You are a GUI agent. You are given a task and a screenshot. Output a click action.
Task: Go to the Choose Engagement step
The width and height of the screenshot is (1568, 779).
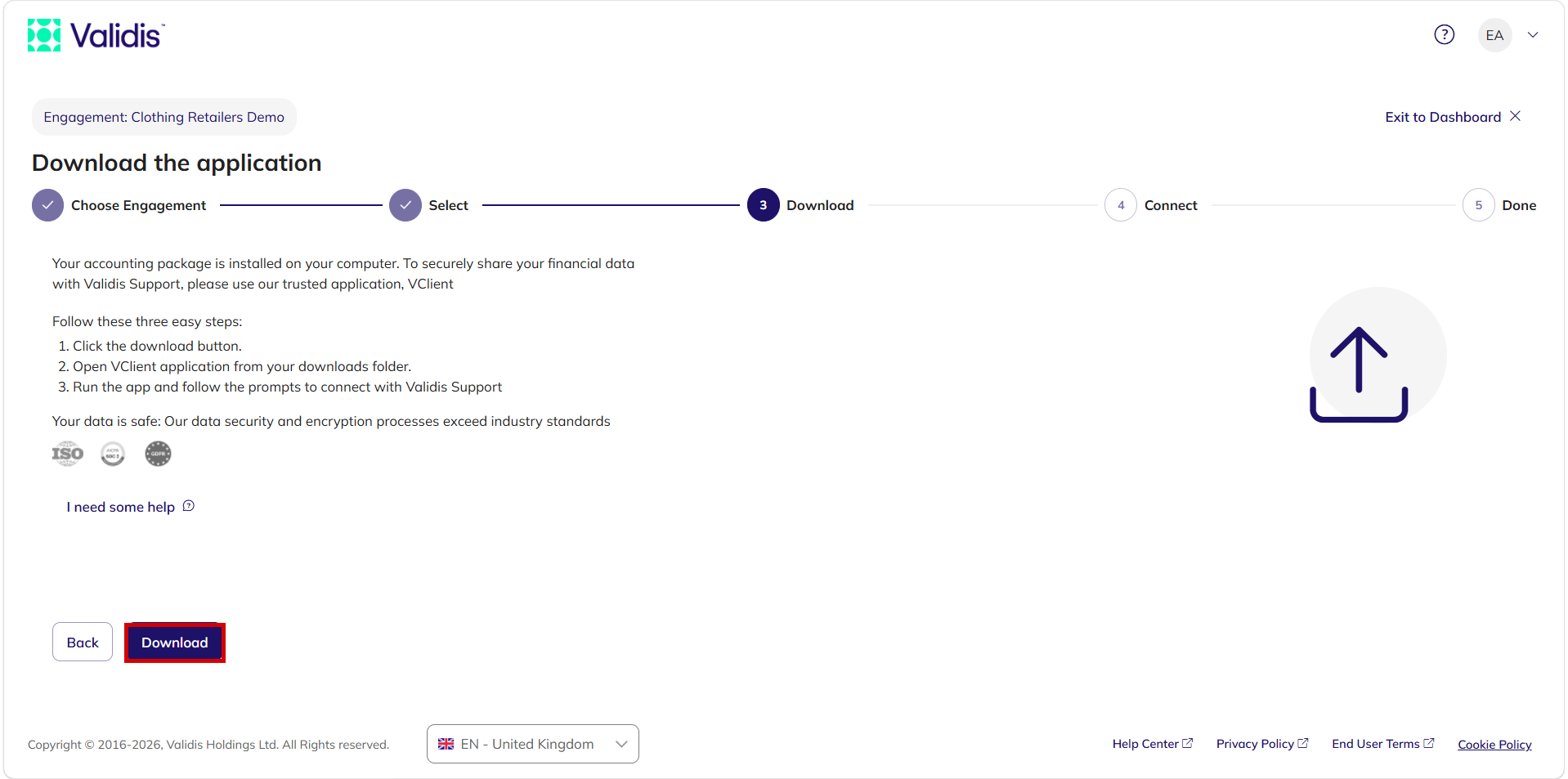click(x=119, y=205)
